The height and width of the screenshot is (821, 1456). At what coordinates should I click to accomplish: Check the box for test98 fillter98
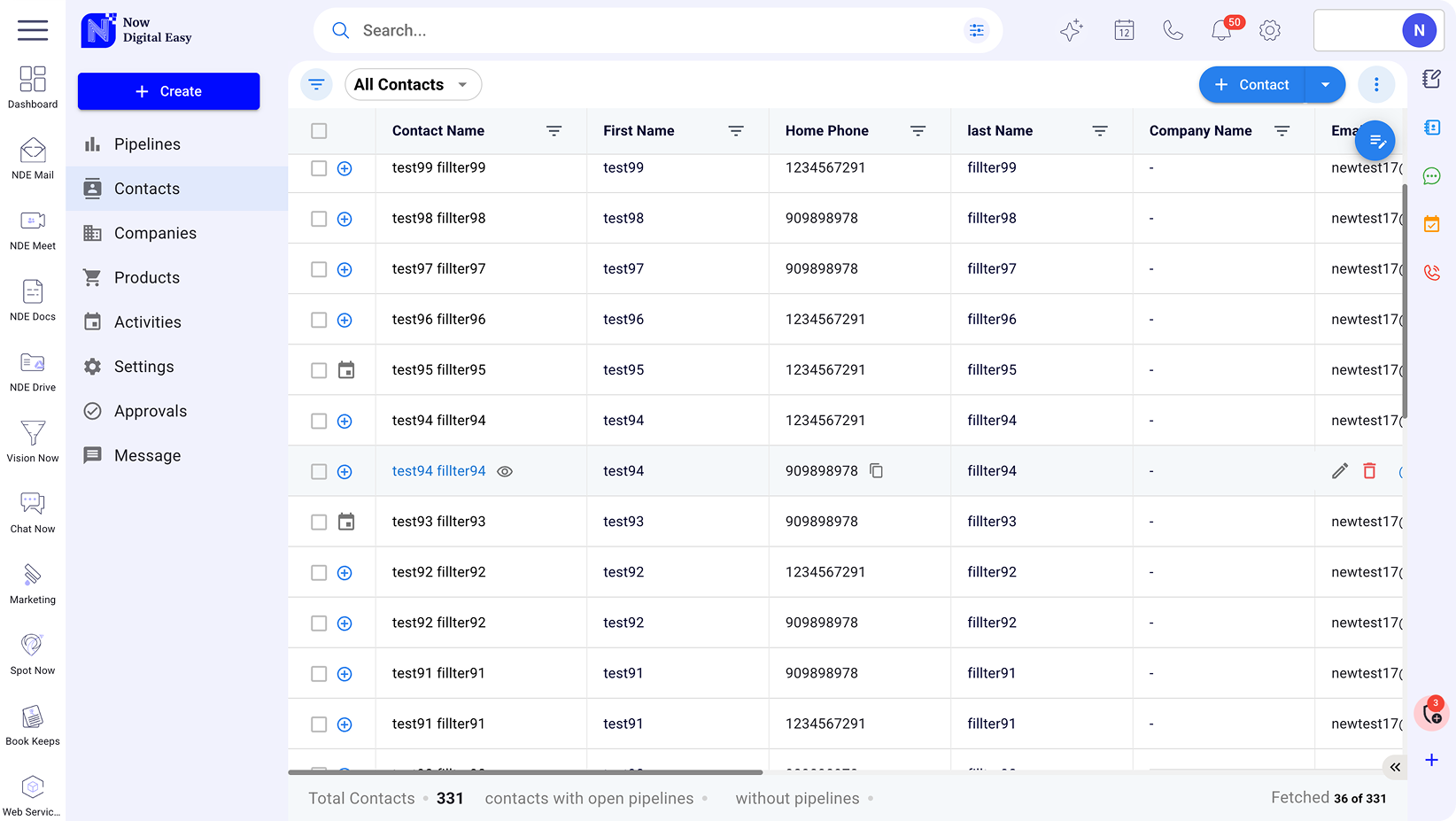coord(319,219)
